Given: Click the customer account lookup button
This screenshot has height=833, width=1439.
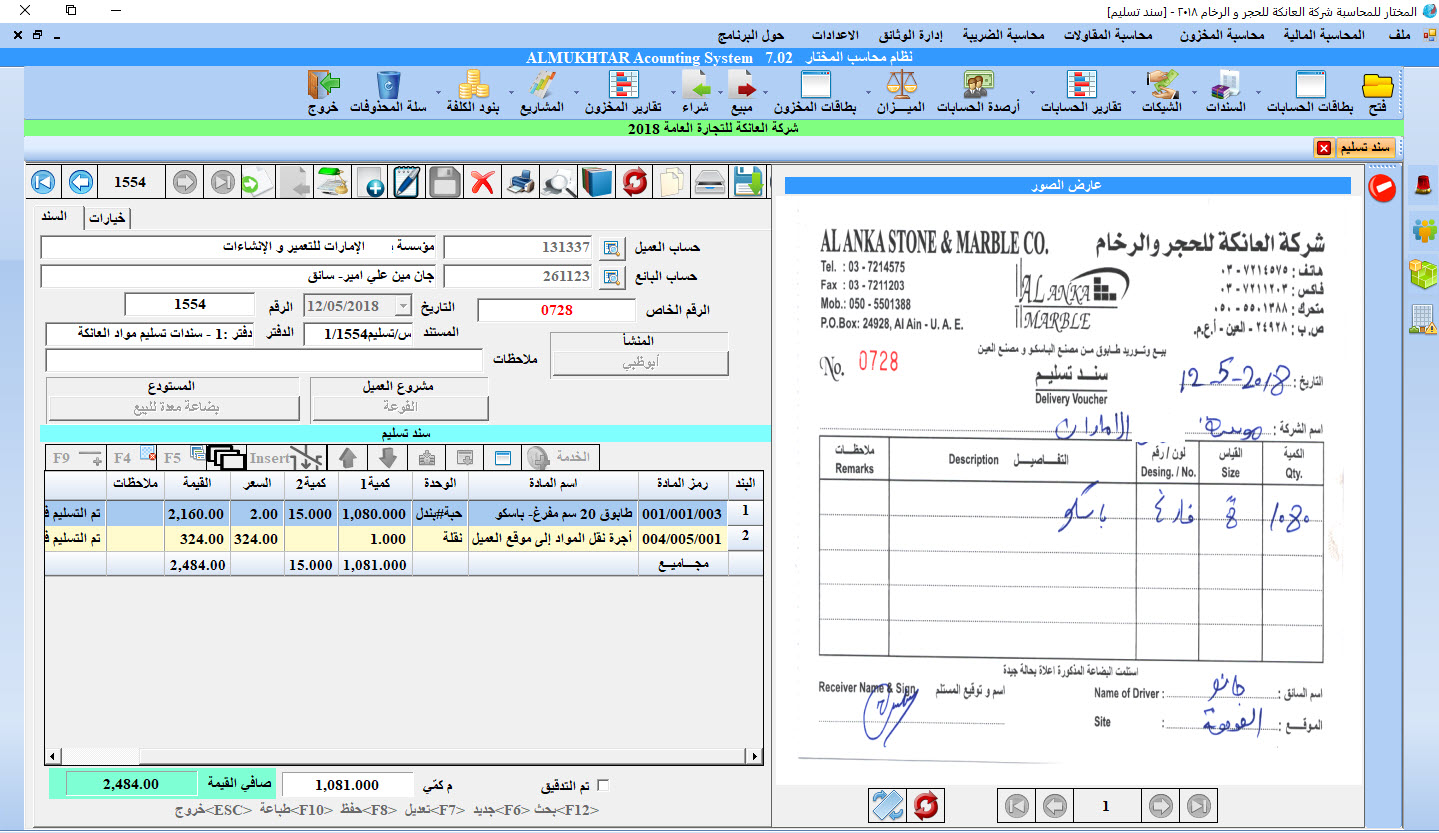Looking at the screenshot, I should pos(611,247).
